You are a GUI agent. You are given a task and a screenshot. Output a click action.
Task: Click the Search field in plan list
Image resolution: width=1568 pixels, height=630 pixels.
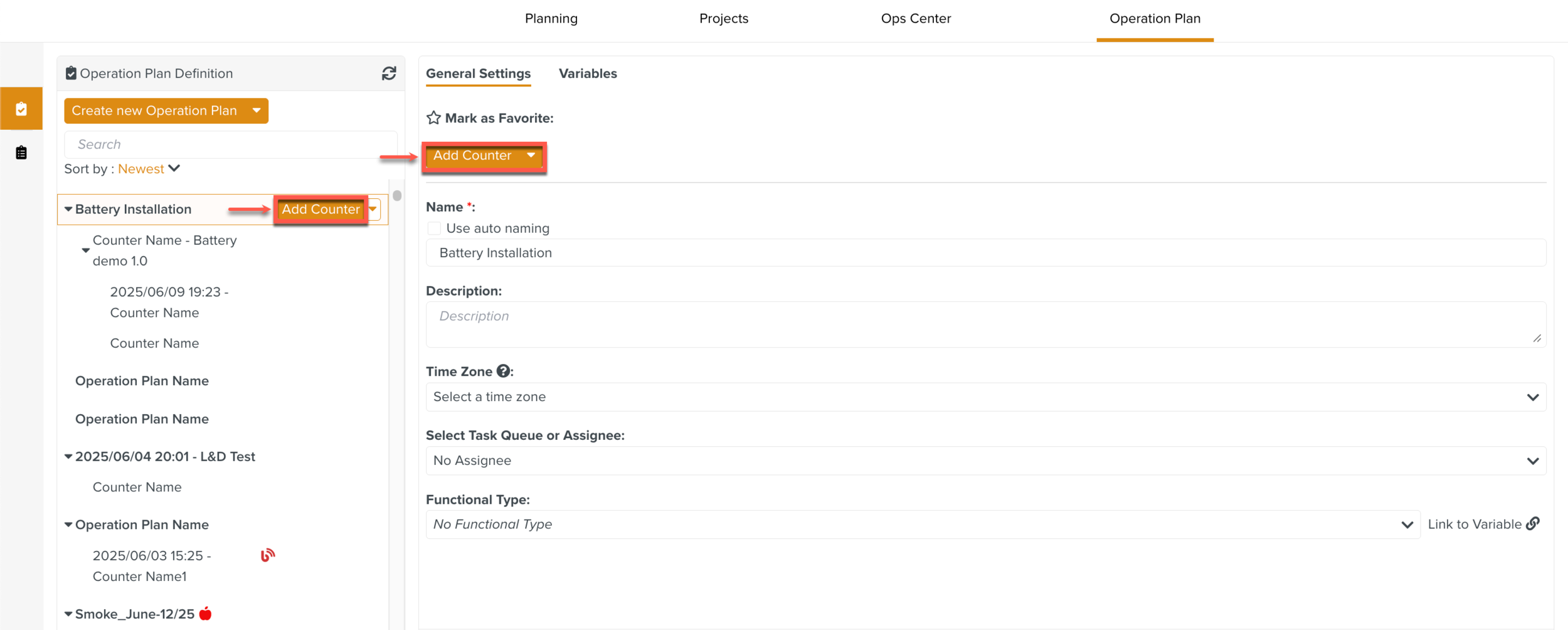[x=231, y=144]
